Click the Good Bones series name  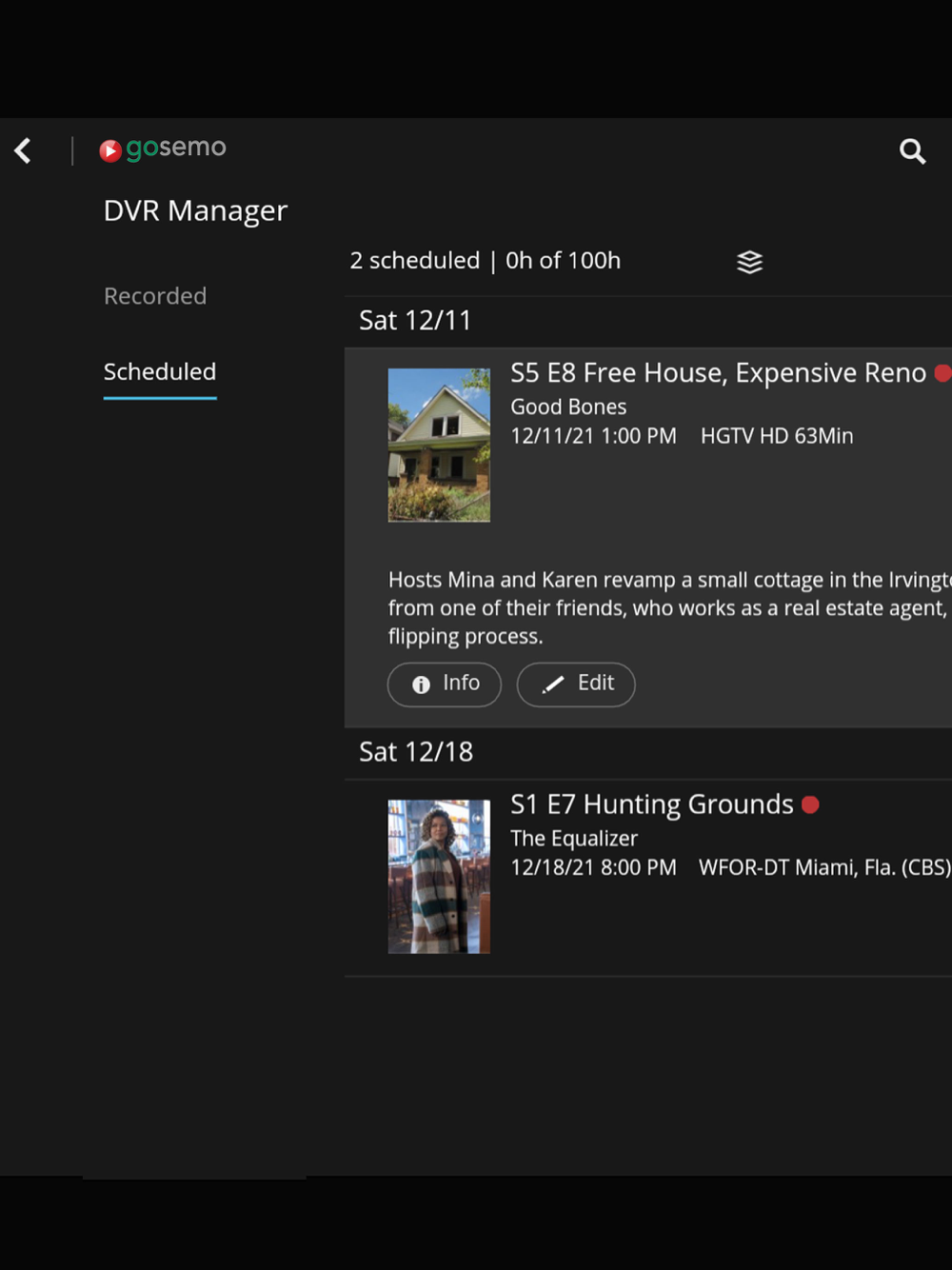[568, 407]
